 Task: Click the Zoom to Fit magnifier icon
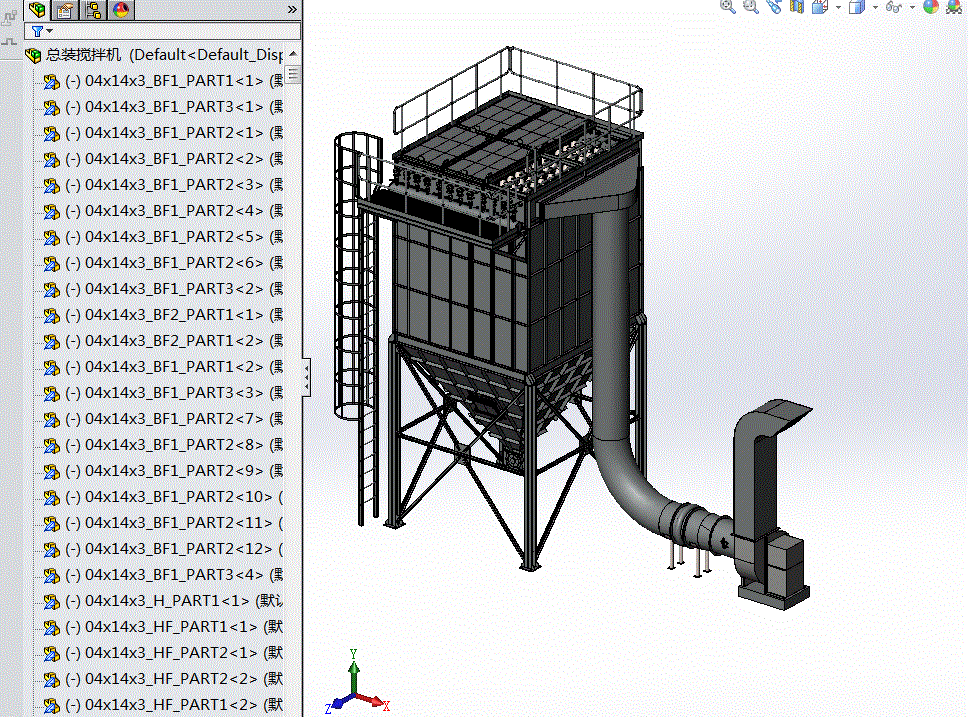[728, 7]
